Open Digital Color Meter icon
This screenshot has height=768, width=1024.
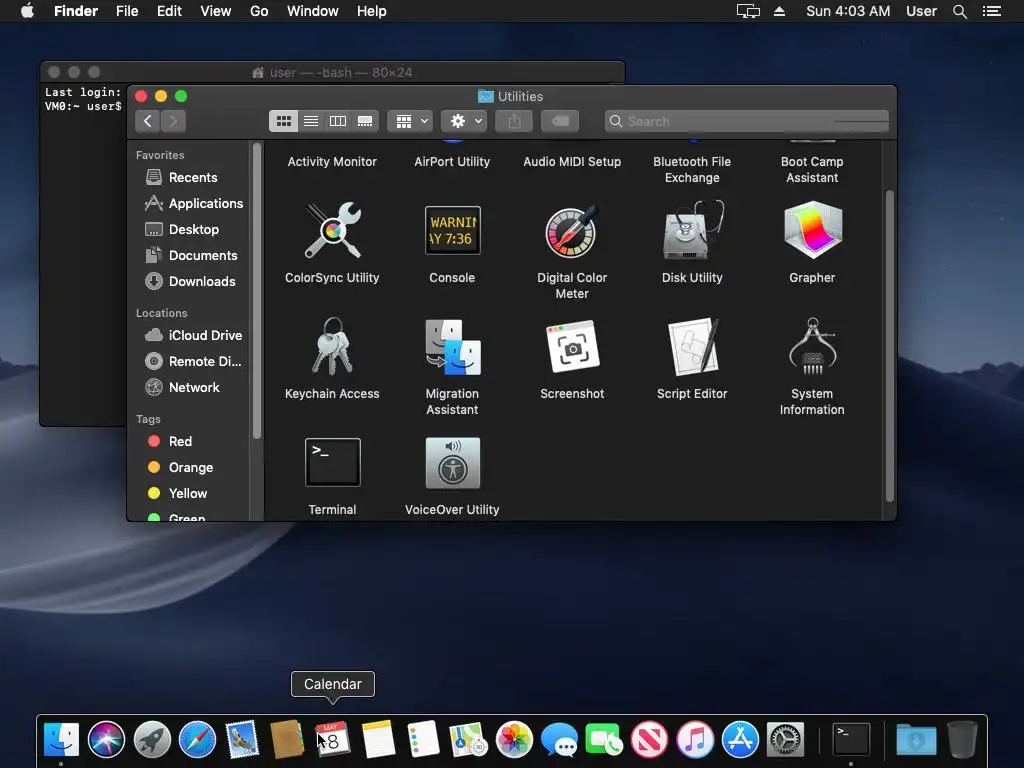coord(571,231)
